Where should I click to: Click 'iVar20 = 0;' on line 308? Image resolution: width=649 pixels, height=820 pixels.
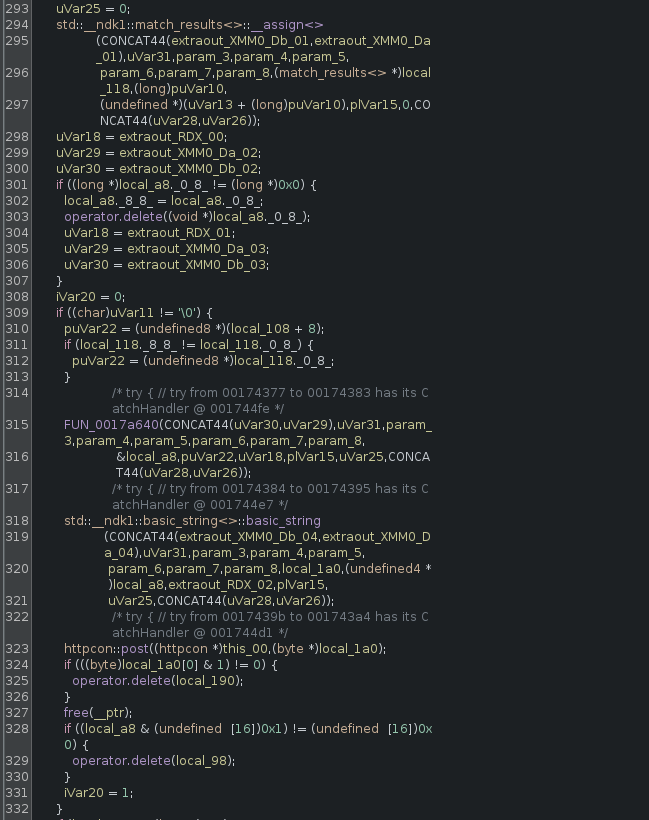[90, 297]
